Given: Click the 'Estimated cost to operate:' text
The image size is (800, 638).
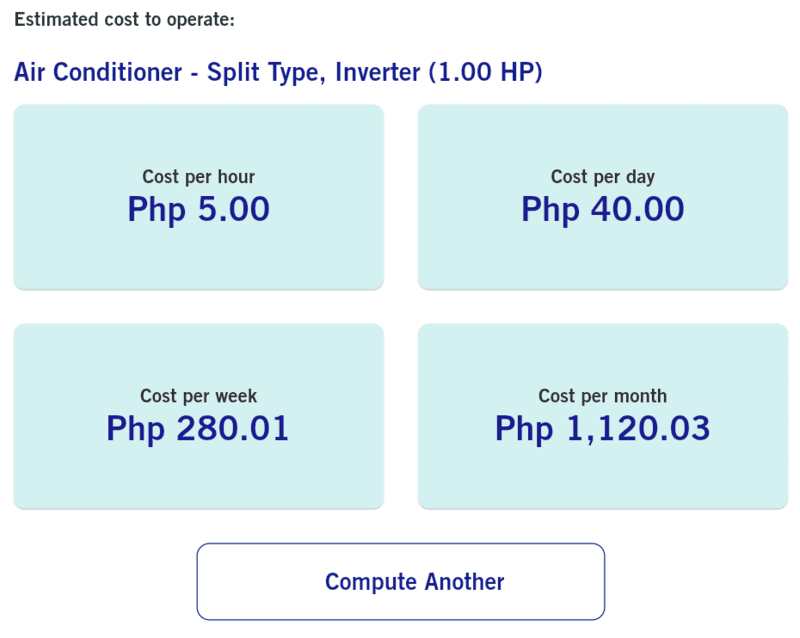Looking at the screenshot, I should click(x=124, y=19).
